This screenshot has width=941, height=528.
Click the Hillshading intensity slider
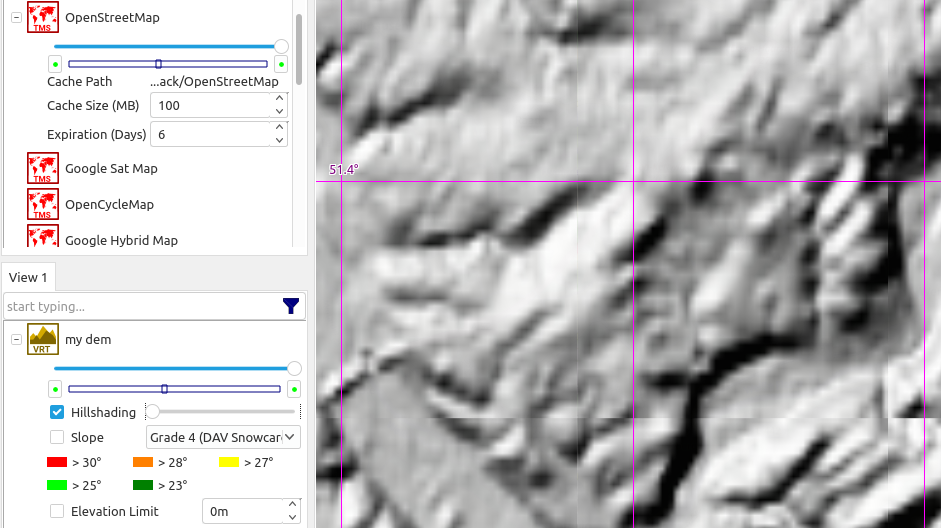pos(223,412)
